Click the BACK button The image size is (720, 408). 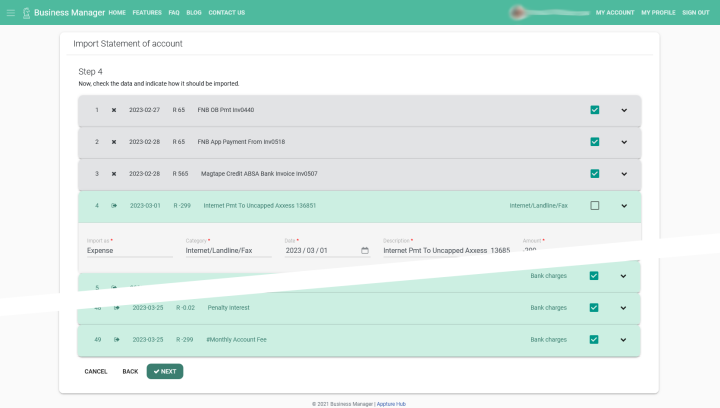[130, 371]
